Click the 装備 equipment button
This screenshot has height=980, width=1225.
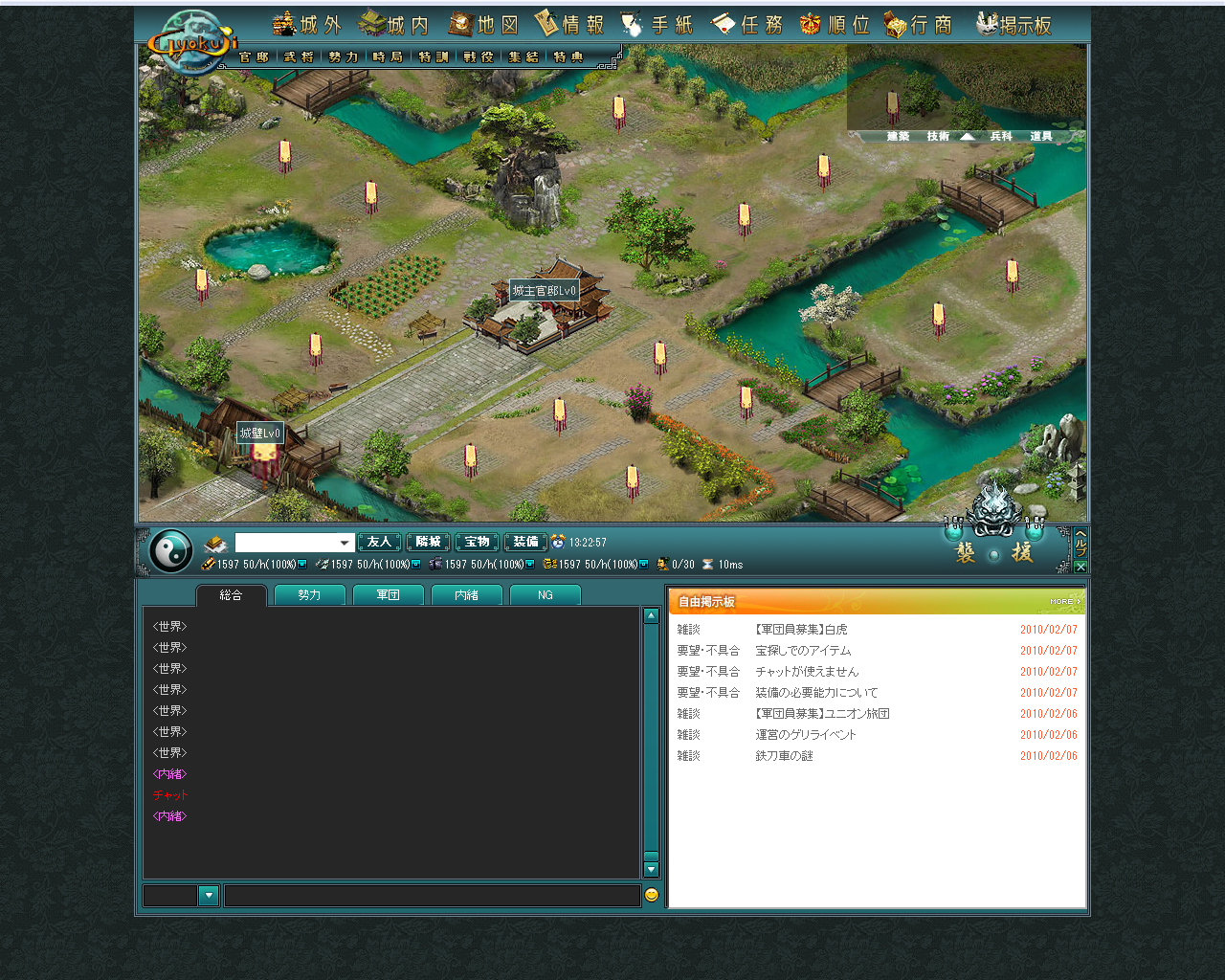525,543
